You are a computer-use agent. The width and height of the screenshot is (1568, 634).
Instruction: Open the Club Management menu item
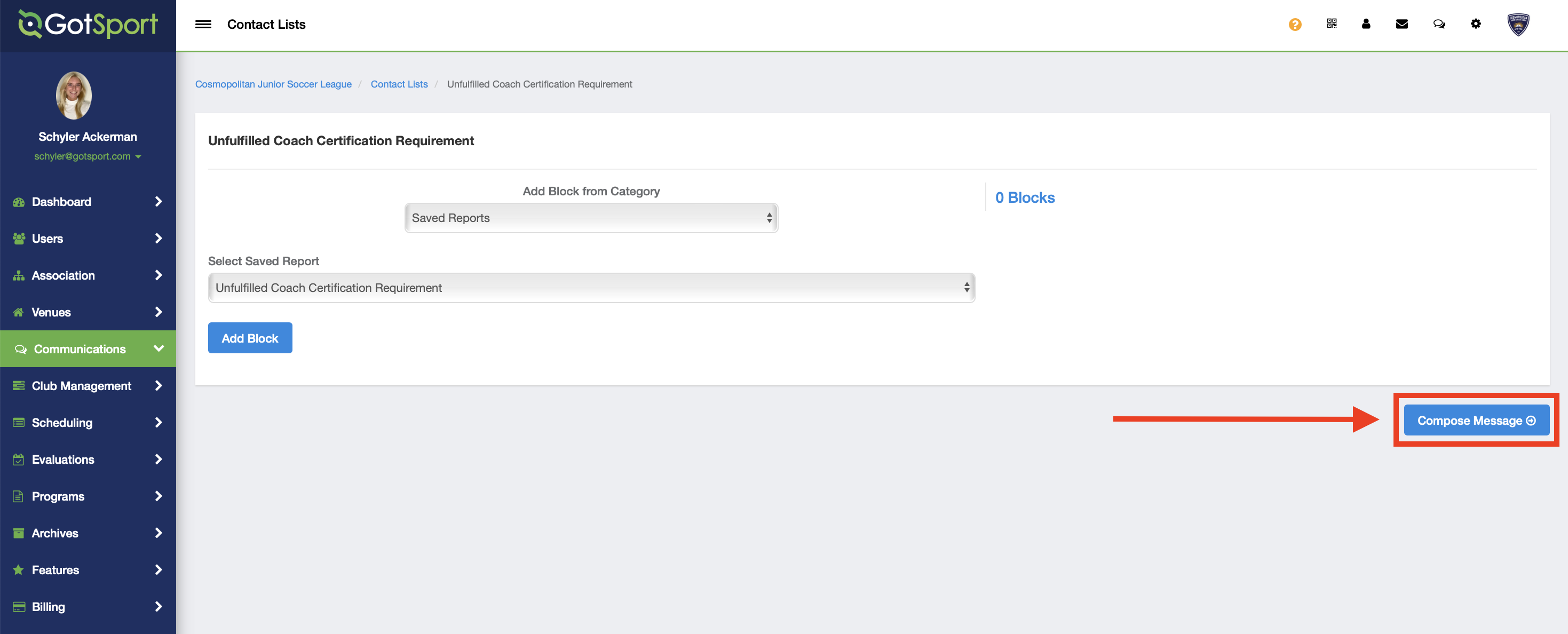point(88,386)
